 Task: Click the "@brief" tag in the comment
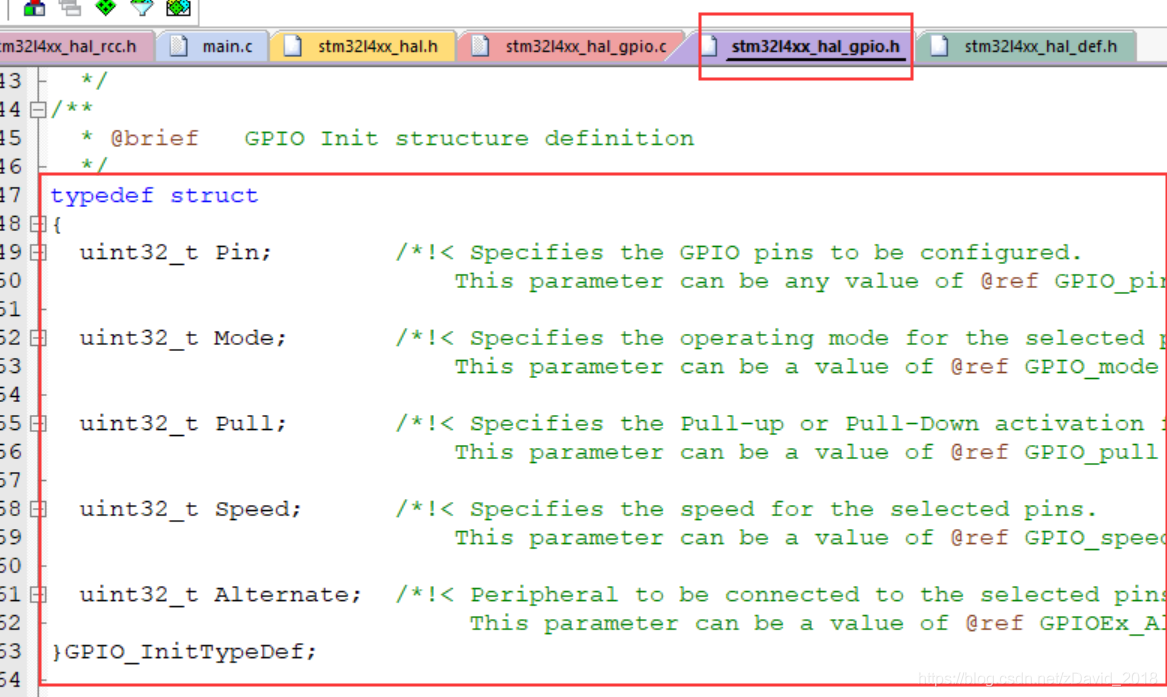(155, 139)
